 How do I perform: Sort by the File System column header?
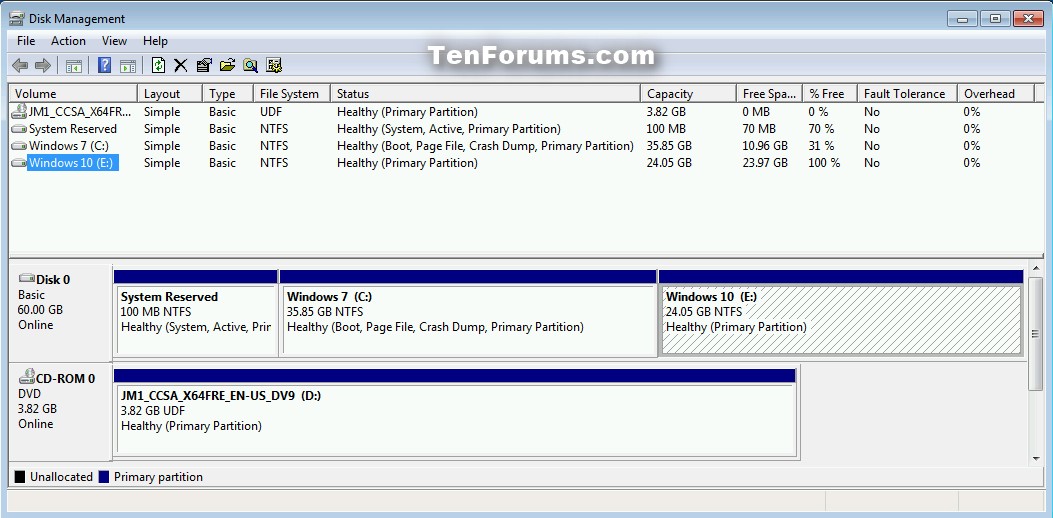point(292,94)
